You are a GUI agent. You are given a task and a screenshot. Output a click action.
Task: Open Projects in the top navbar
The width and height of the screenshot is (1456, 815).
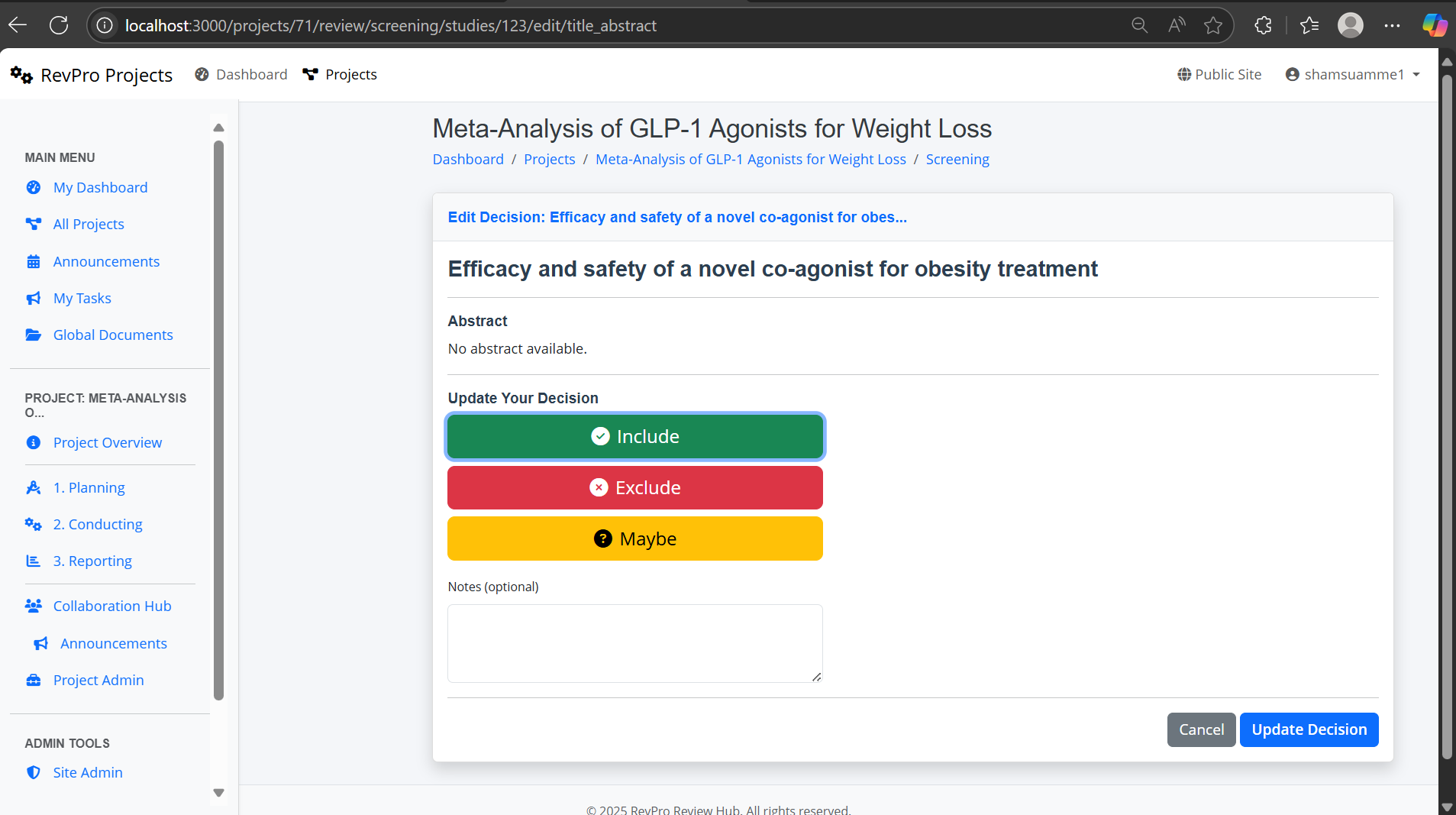[x=340, y=74]
